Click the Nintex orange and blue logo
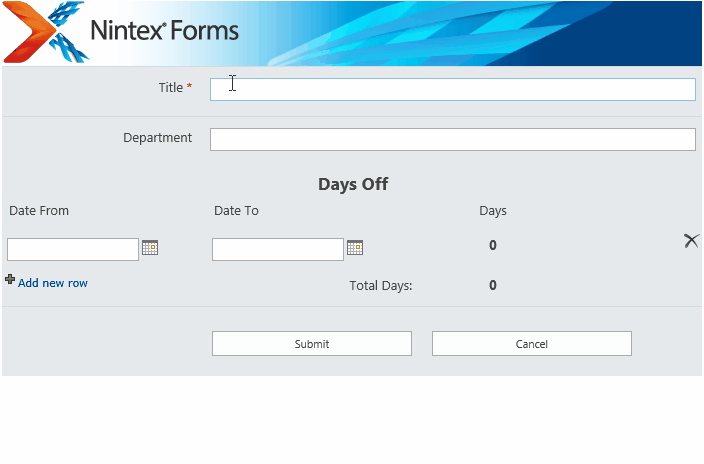 pos(46,32)
